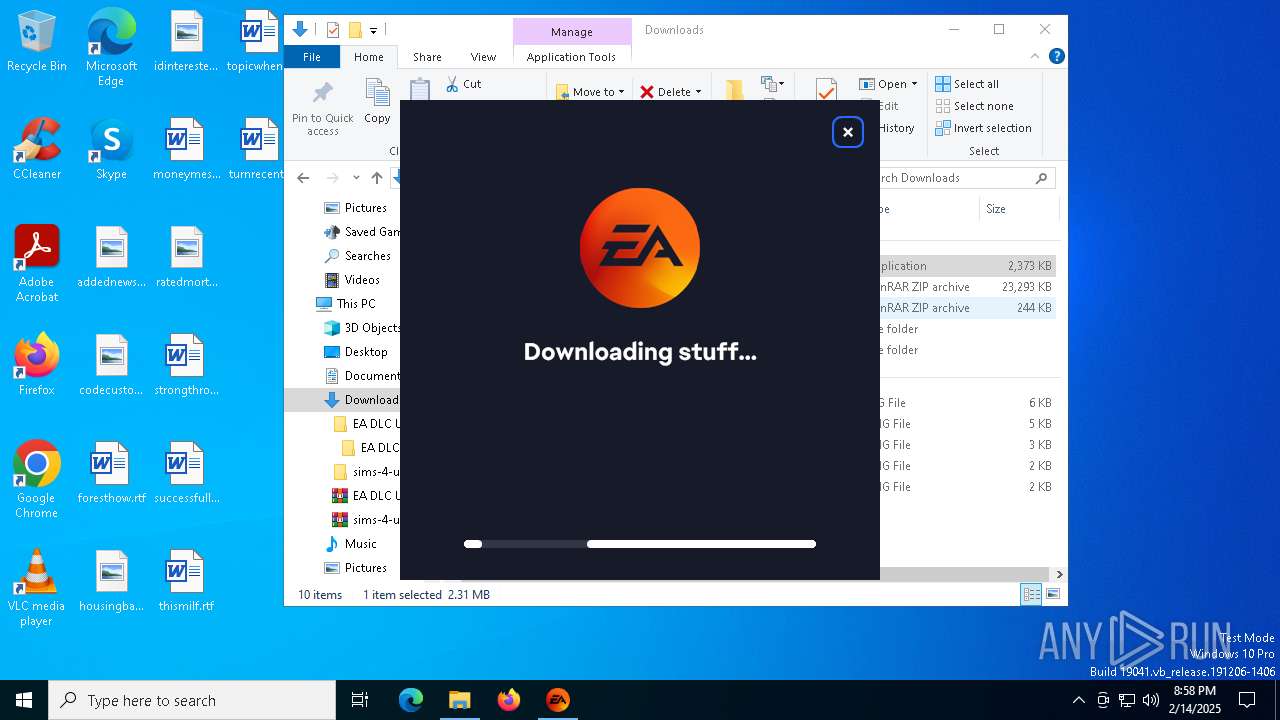Viewport: 1280px width, 720px height.
Task: Open Recycle Bin desktop icon
Action: pos(37,41)
